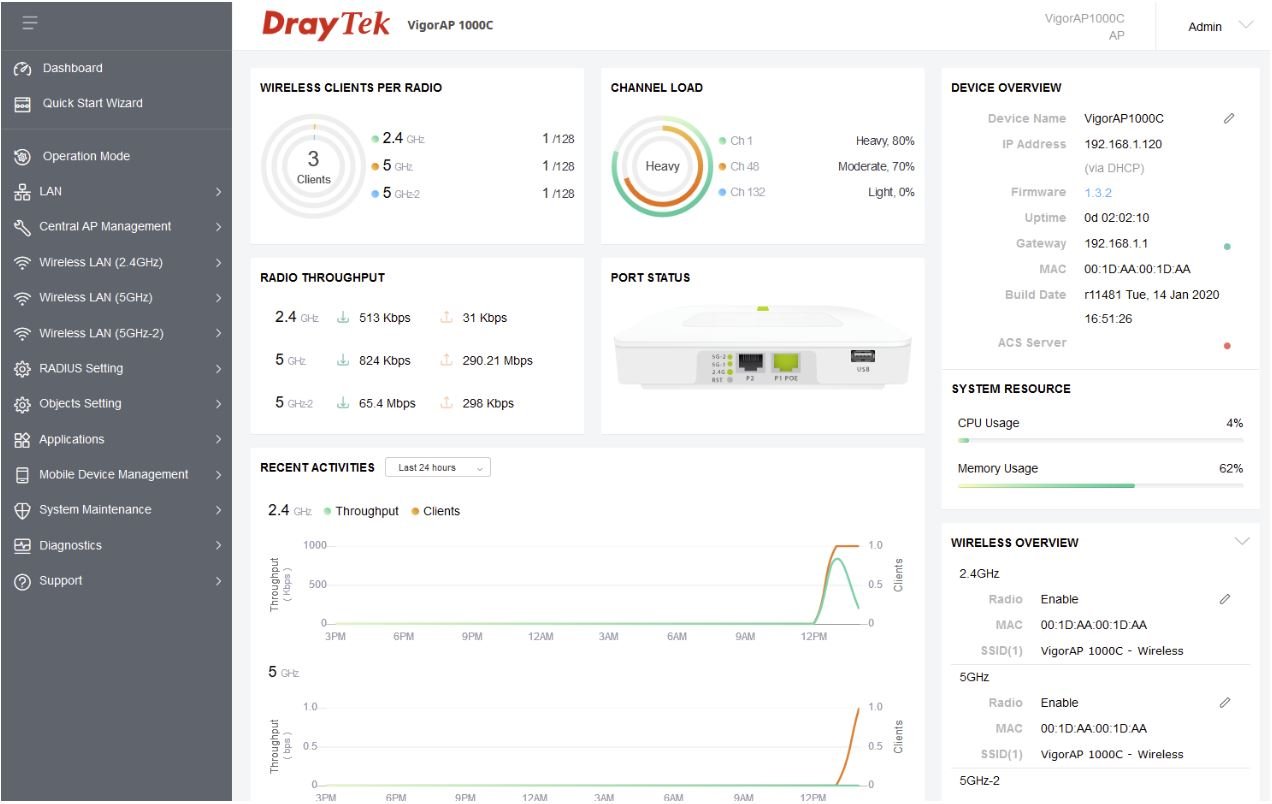
Task: Collapse the Wireless Overview panel
Action: (x=1242, y=541)
